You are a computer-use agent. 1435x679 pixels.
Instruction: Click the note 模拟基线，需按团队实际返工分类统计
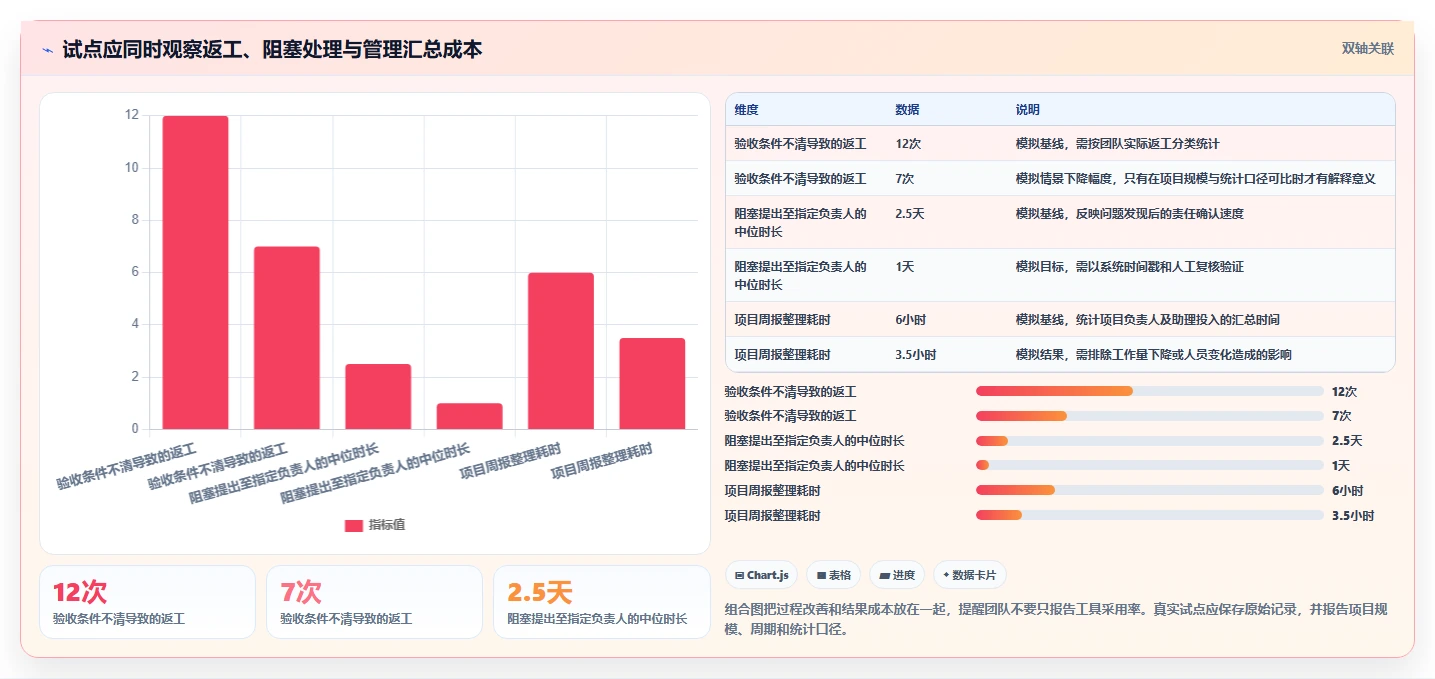click(1118, 144)
